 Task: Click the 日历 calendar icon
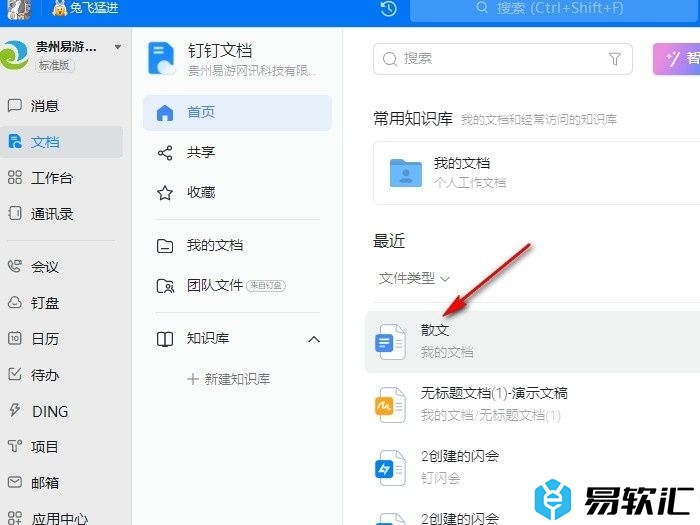click(15, 338)
